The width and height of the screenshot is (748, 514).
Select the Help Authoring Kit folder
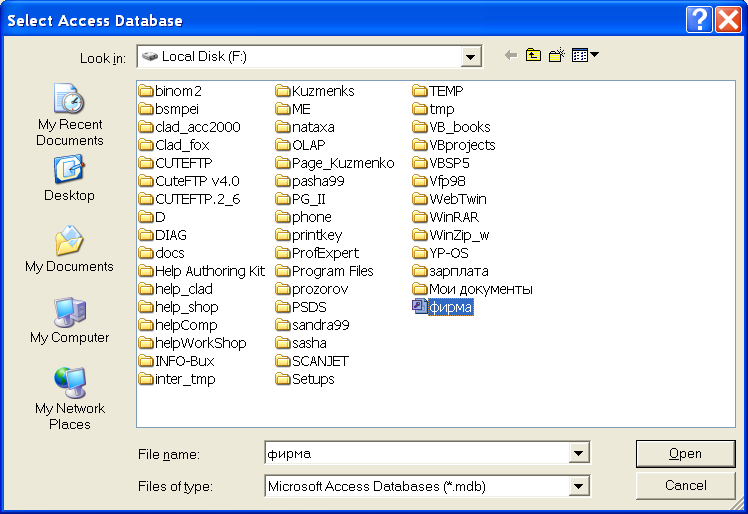coord(202,271)
